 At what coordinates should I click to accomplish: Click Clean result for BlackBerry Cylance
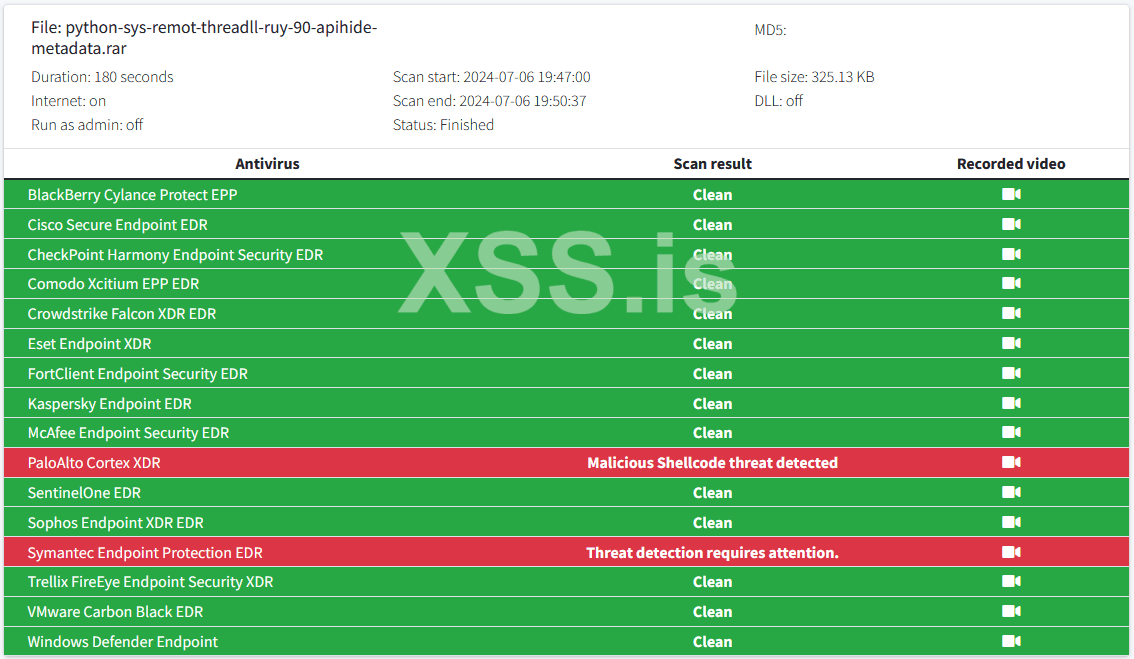(712, 195)
